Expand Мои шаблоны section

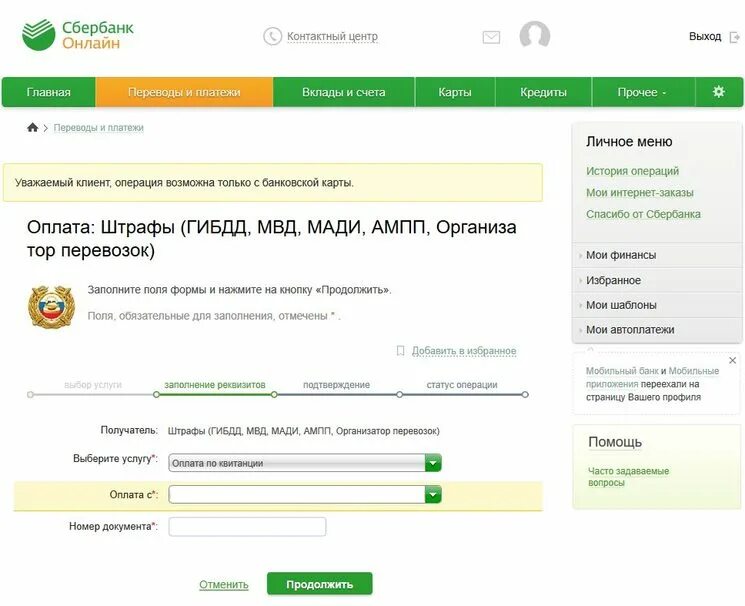(657, 305)
